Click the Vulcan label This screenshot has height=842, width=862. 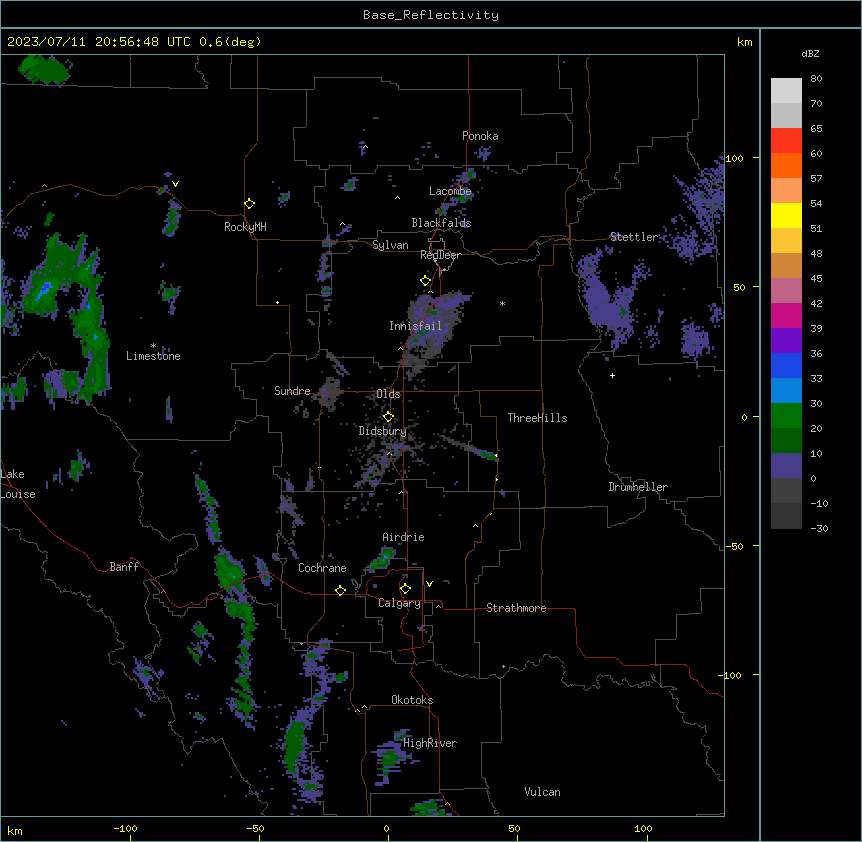(x=542, y=792)
